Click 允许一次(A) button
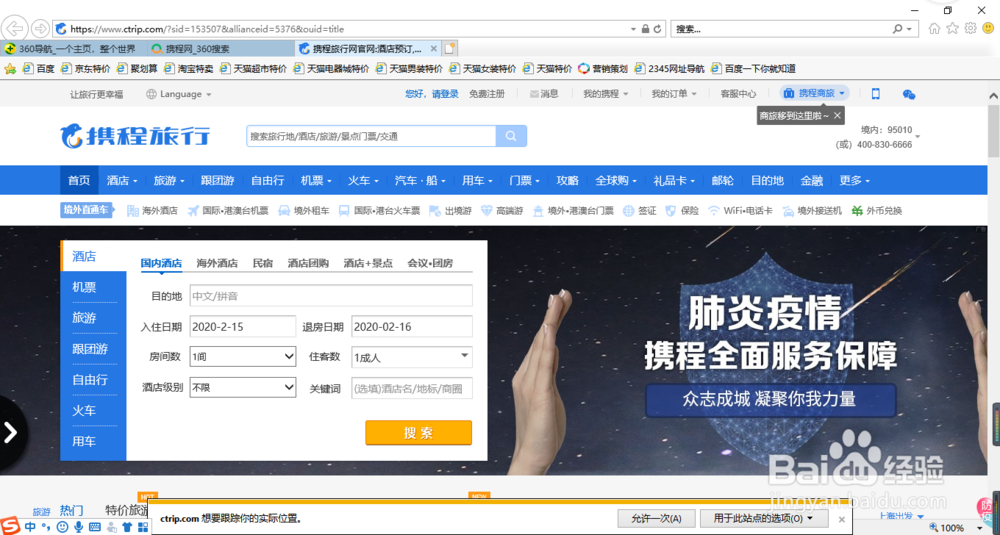The width and height of the screenshot is (1000, 535). pos(656,518)
